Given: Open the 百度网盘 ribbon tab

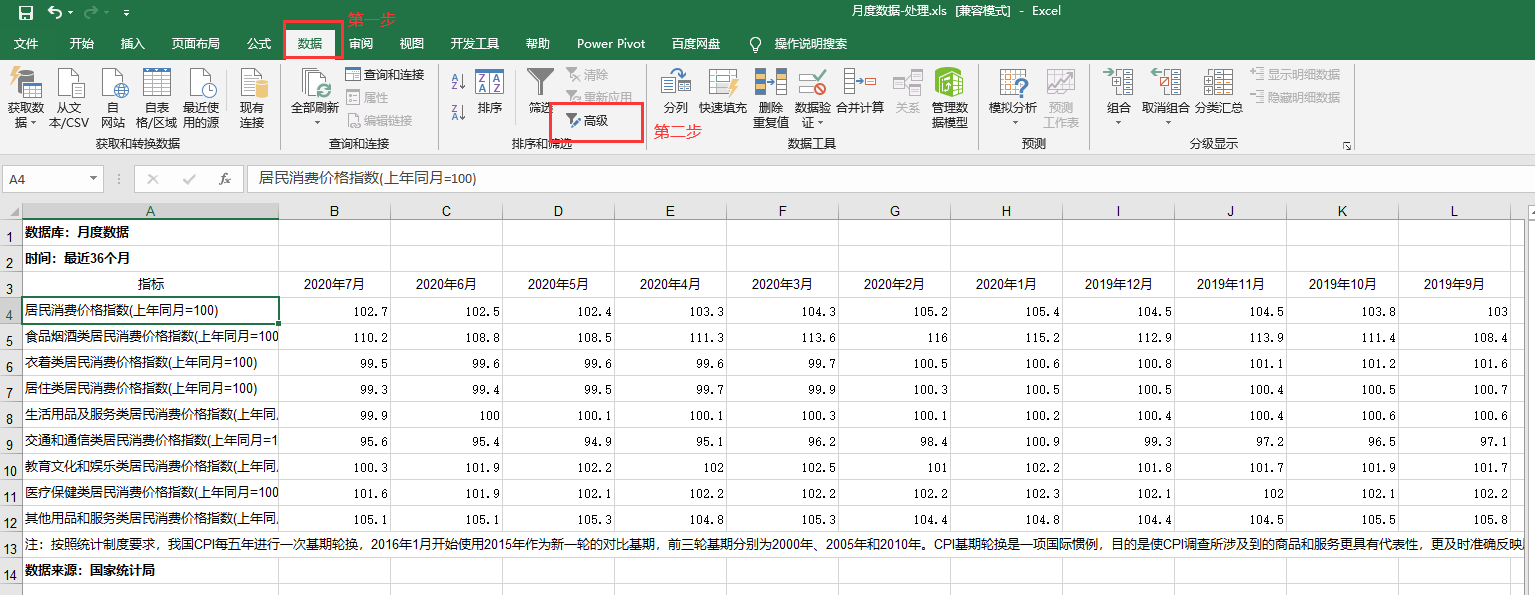Looking at the screenshot, I should [x=696, y=44].
